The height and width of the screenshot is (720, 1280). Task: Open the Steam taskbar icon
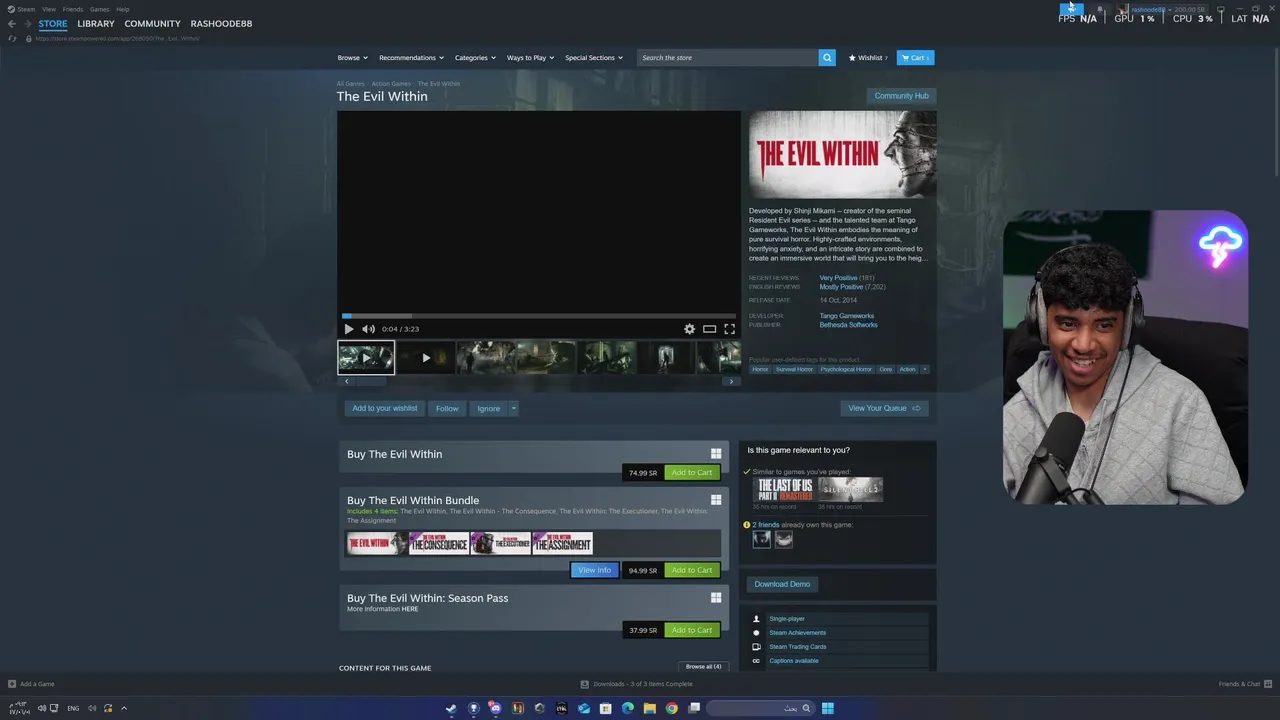pos(451,708)
